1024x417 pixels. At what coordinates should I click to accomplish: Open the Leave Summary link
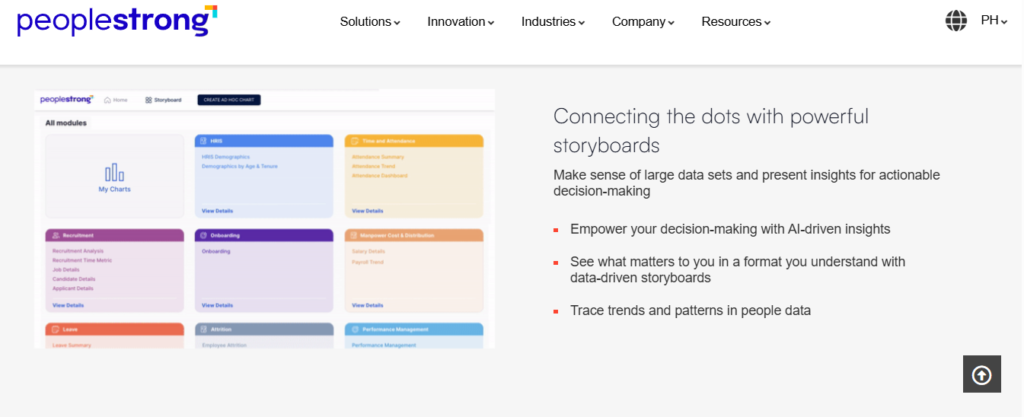[72, 345]
